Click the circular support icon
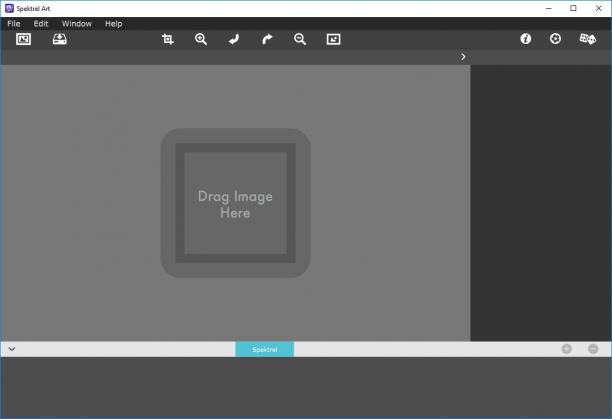 [555, 39]
